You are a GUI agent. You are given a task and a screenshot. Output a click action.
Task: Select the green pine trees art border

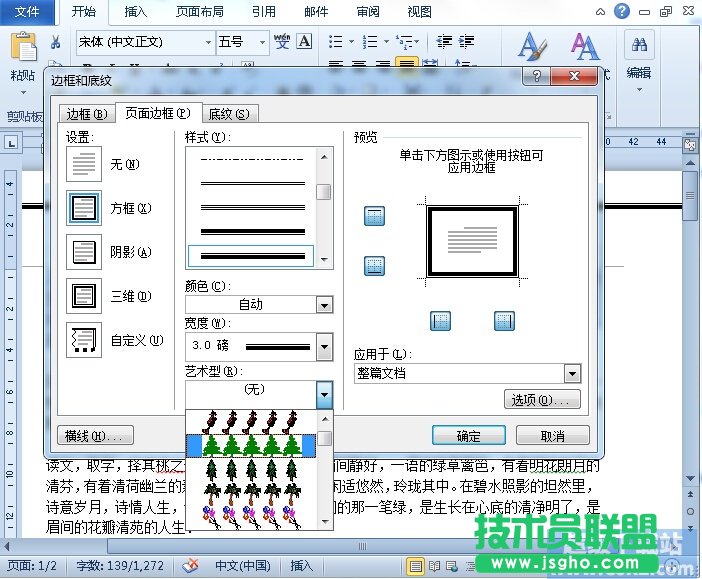coord(250,443)
